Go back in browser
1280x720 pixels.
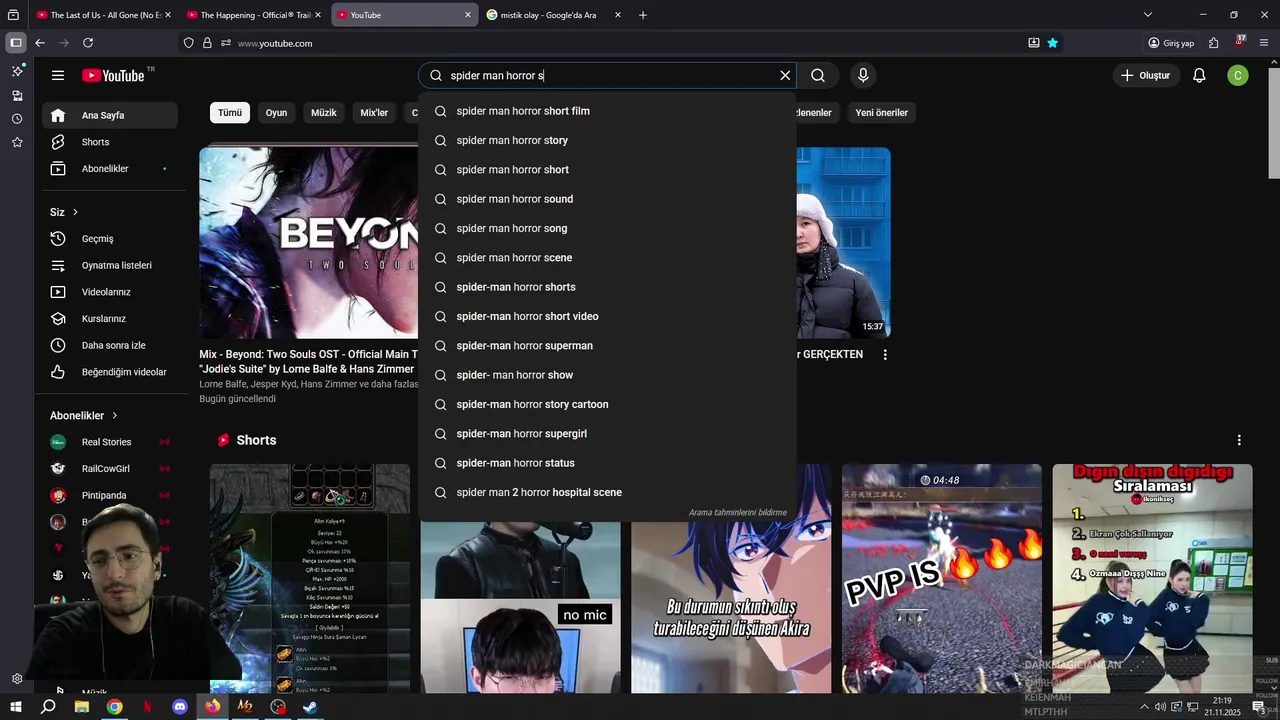point(39,43)
